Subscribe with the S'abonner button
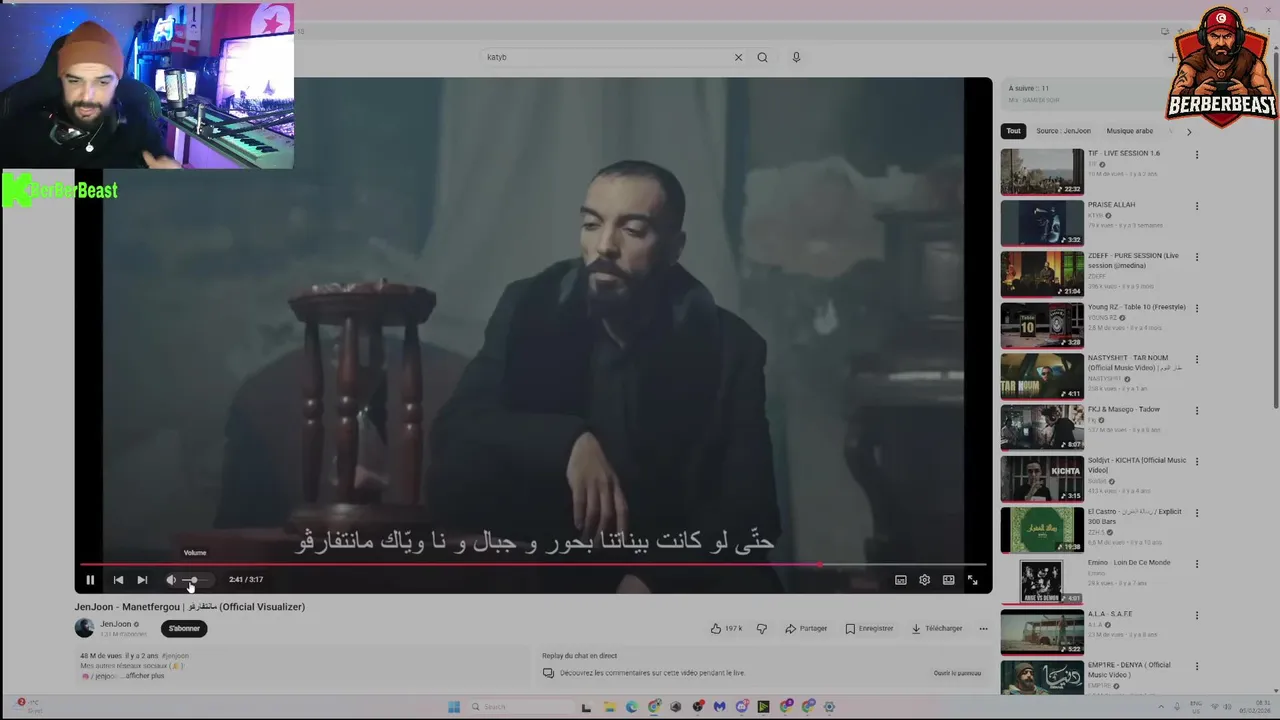This screenshot has height=720, width=1280. pos(184,628)
